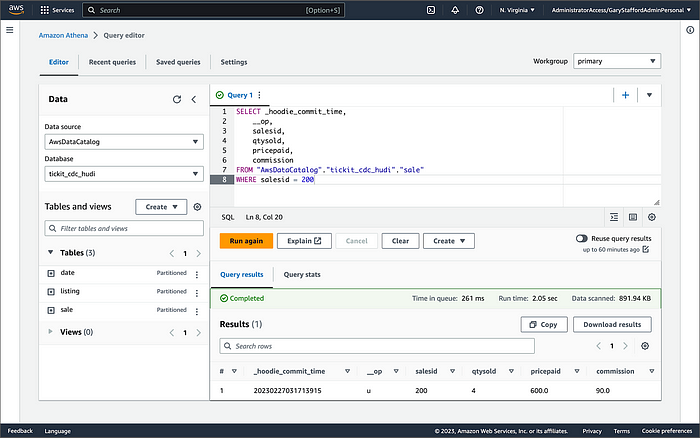Image resolution: width=700 pixels, height=438 pixels.
Task: Open sale table actions menu
Action: tap(197, 312)
